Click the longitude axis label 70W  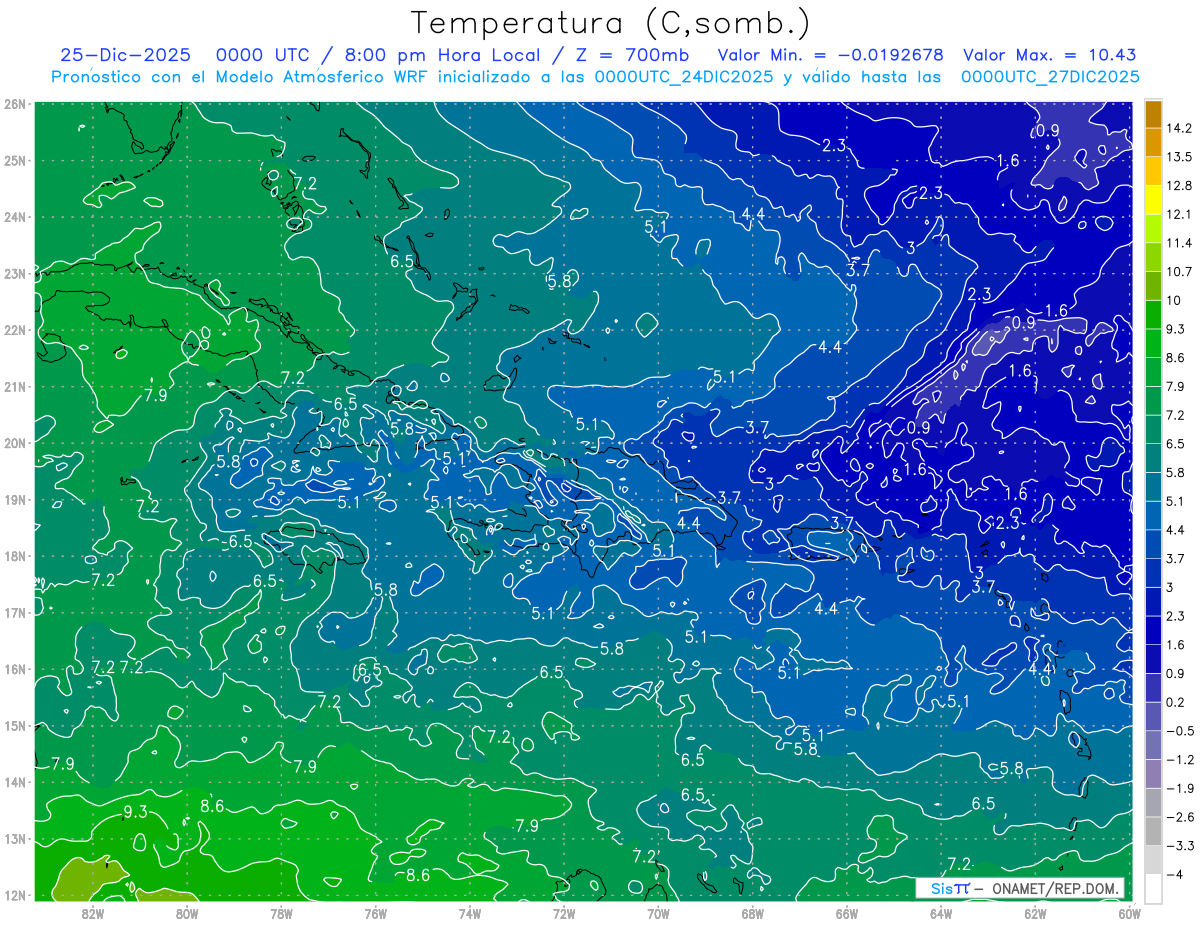658,913
